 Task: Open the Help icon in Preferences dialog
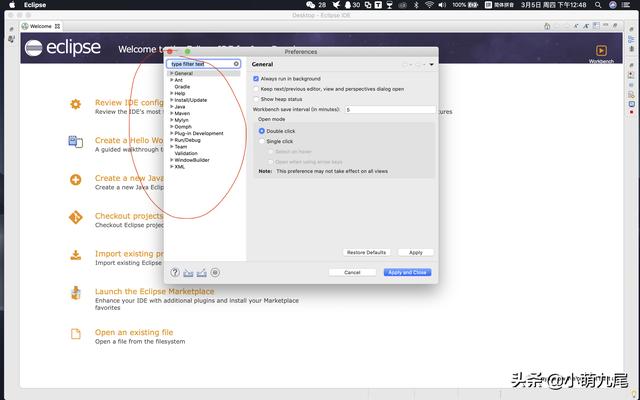tap(175, 272)
